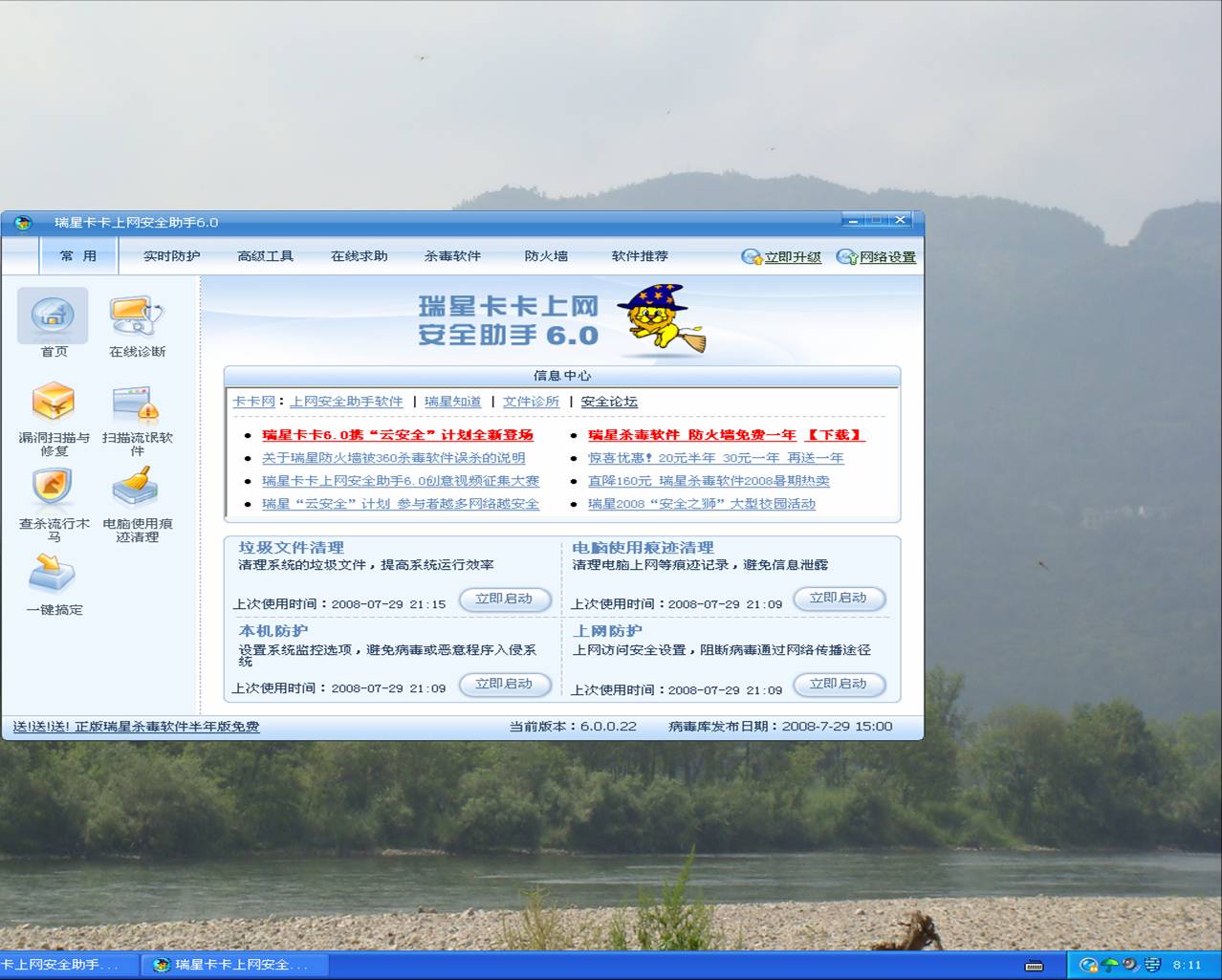The width and height of the screenshot is (1222, 980).
Task: Open the 安全论坛 link
Action: (609, 402)
